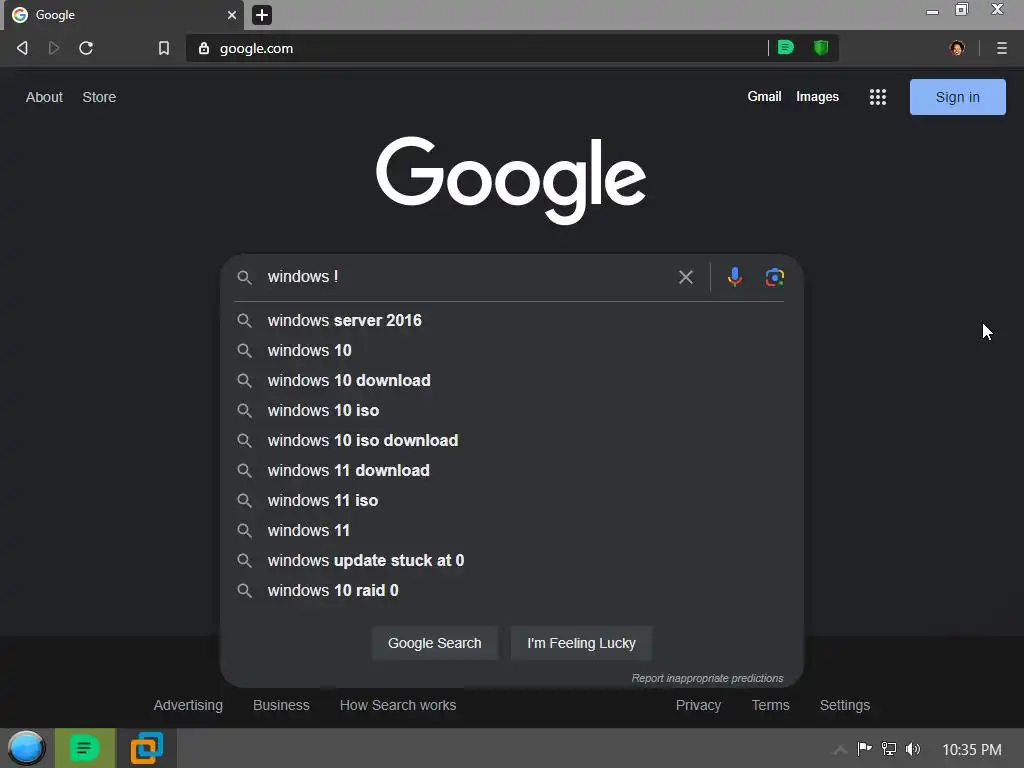
Task: Open the Privacy footer link
Action: coord(698,705)
